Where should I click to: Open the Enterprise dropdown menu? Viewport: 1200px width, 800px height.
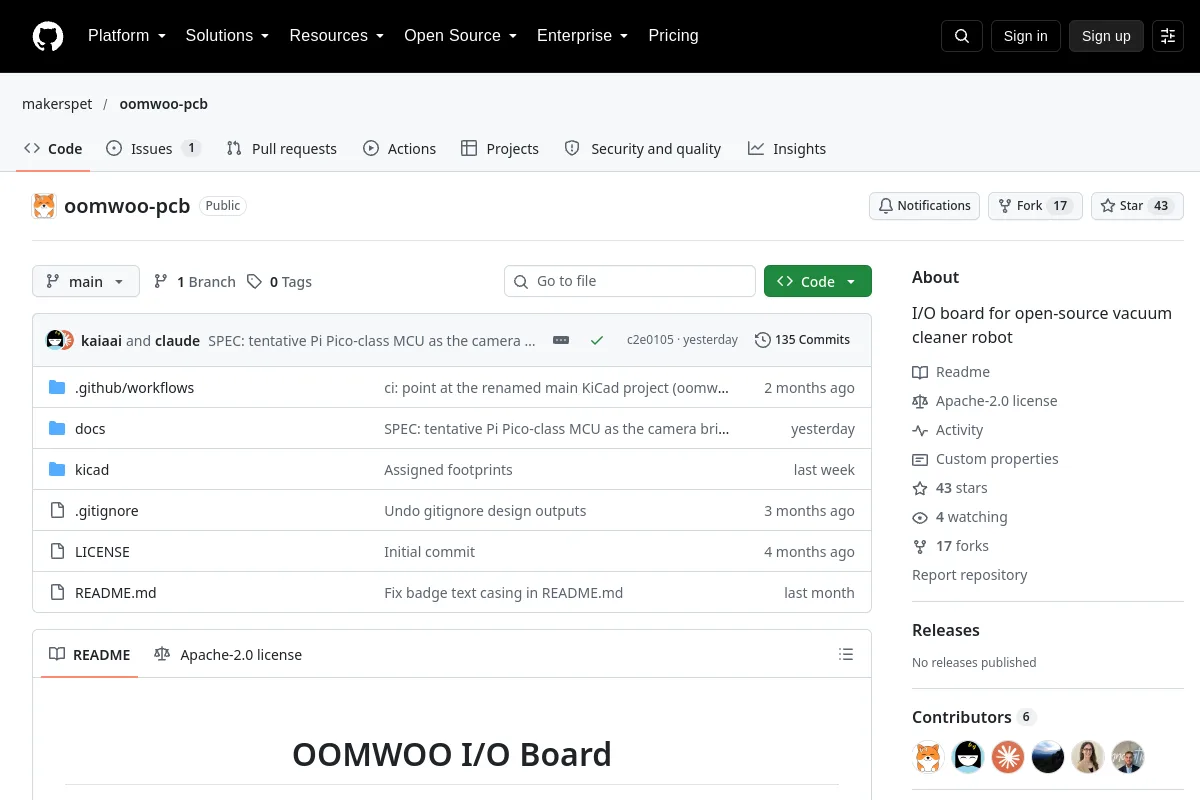click(583, 36)
